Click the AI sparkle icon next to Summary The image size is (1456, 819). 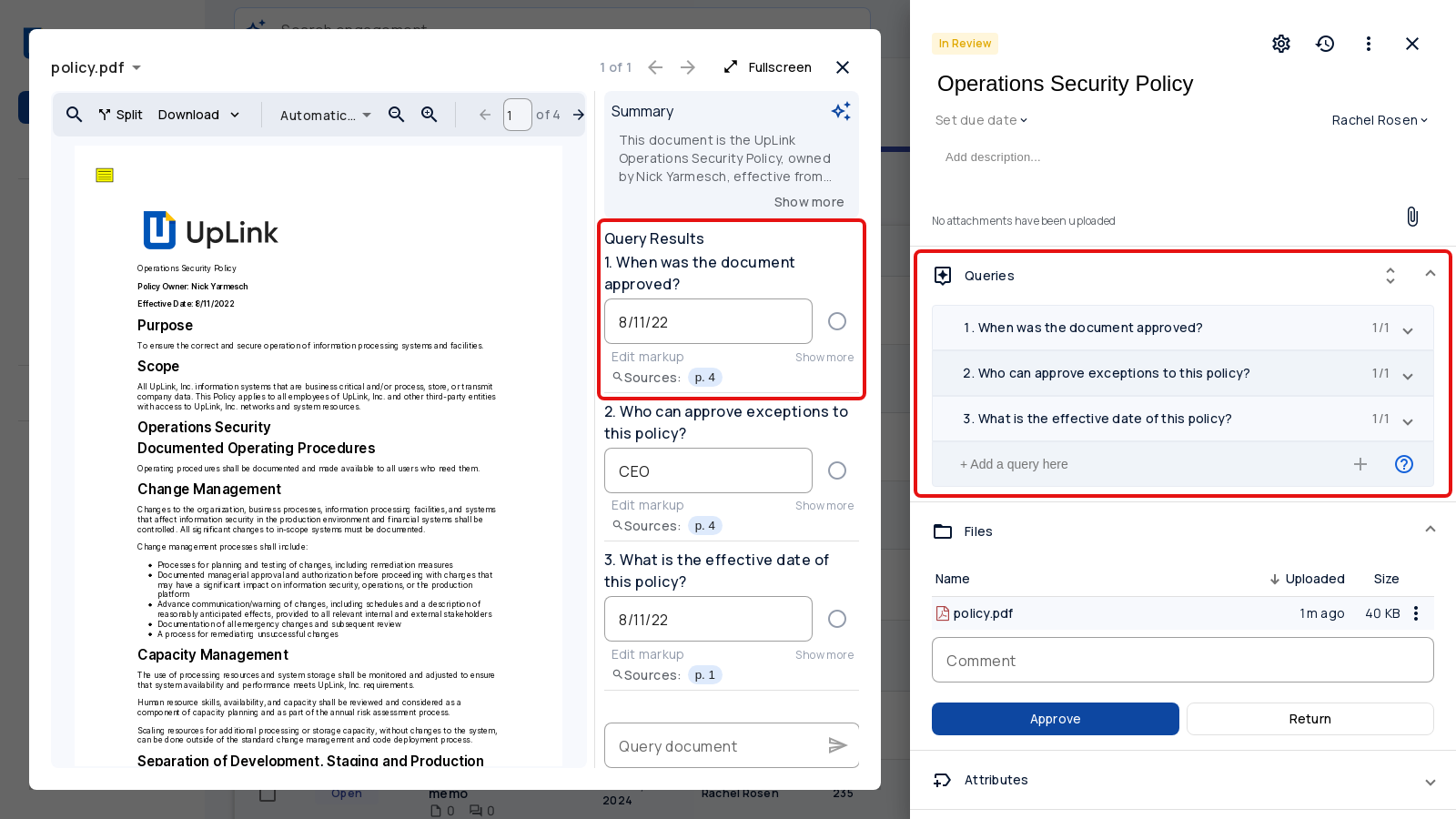coord(841,111)
